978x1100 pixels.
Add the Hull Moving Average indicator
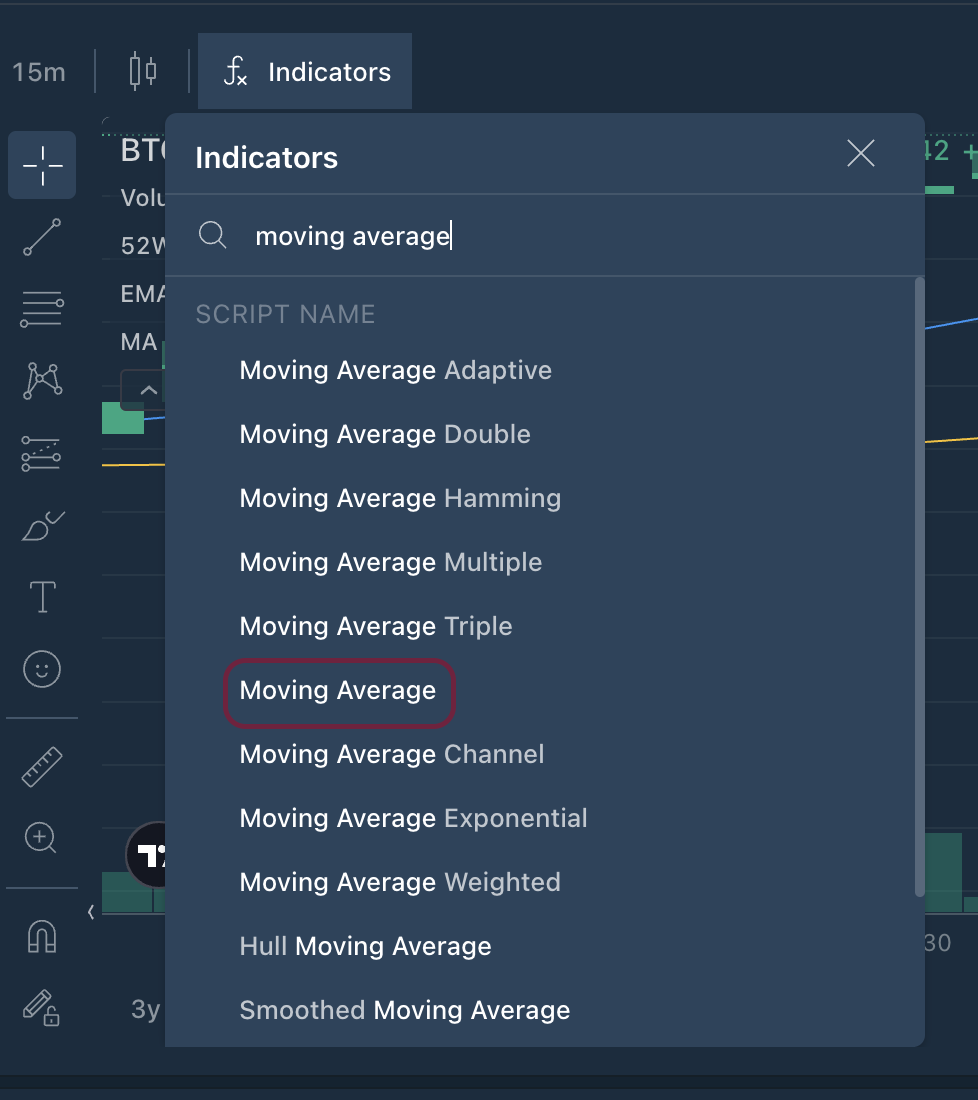(x=365, y=946)
